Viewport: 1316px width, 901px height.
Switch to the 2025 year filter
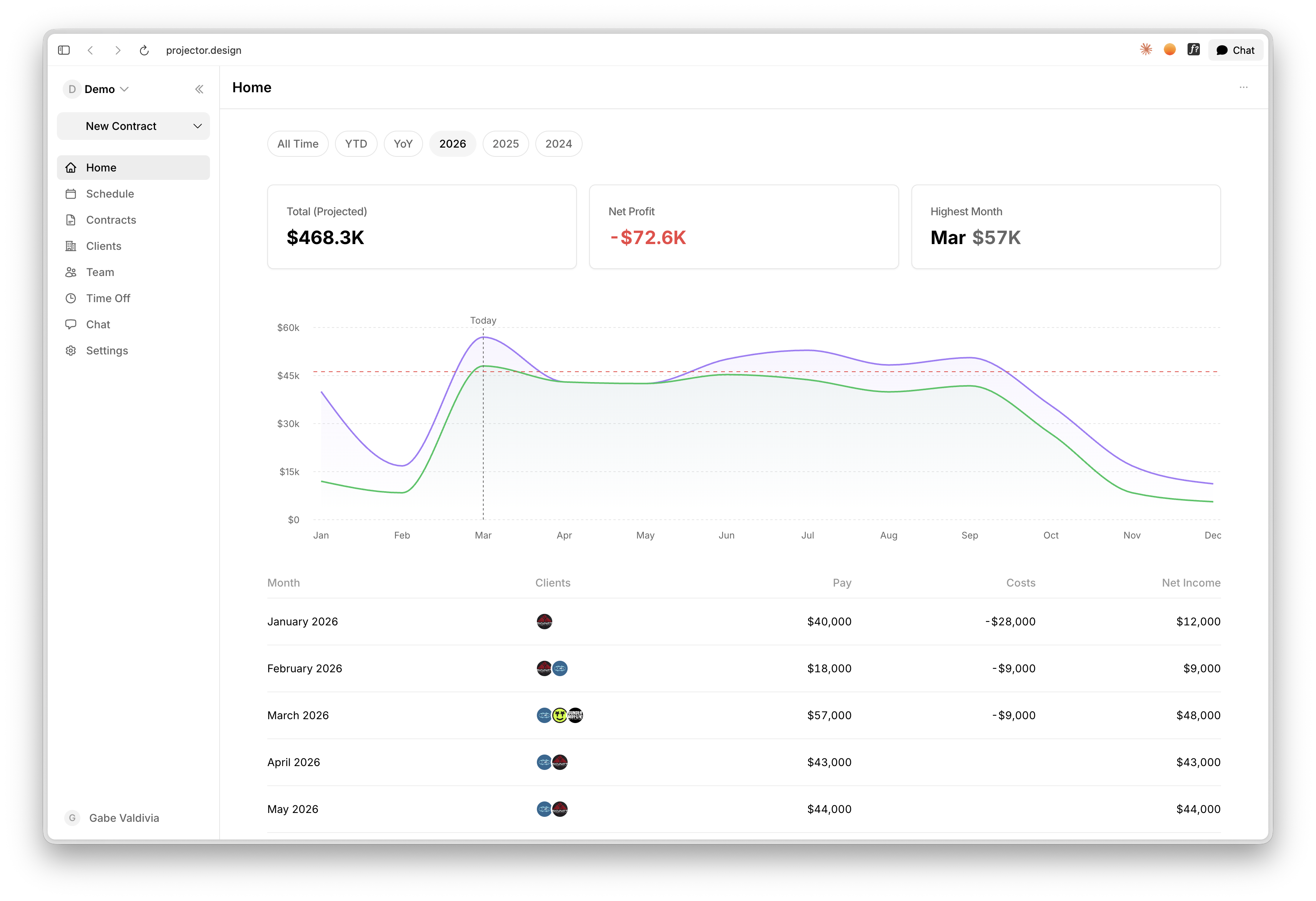pos(505,144)
